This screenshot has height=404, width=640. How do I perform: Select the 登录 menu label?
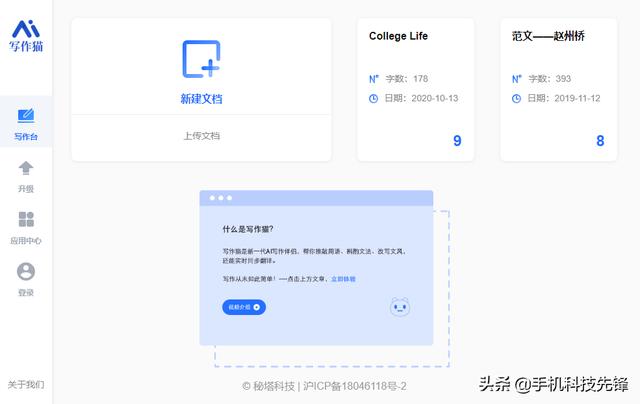point(26,293)
